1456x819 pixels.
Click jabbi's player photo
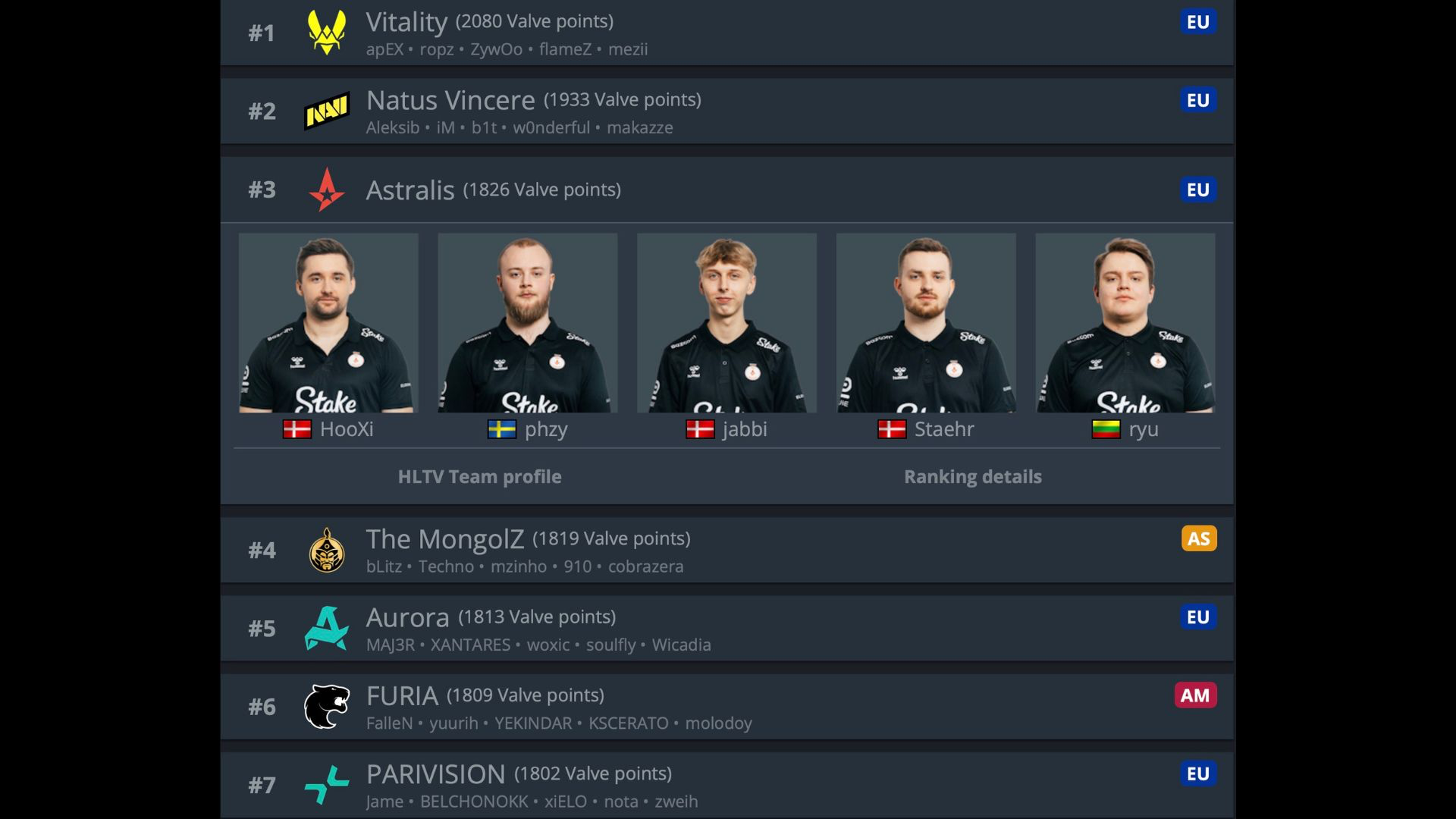tap(726, 323)
